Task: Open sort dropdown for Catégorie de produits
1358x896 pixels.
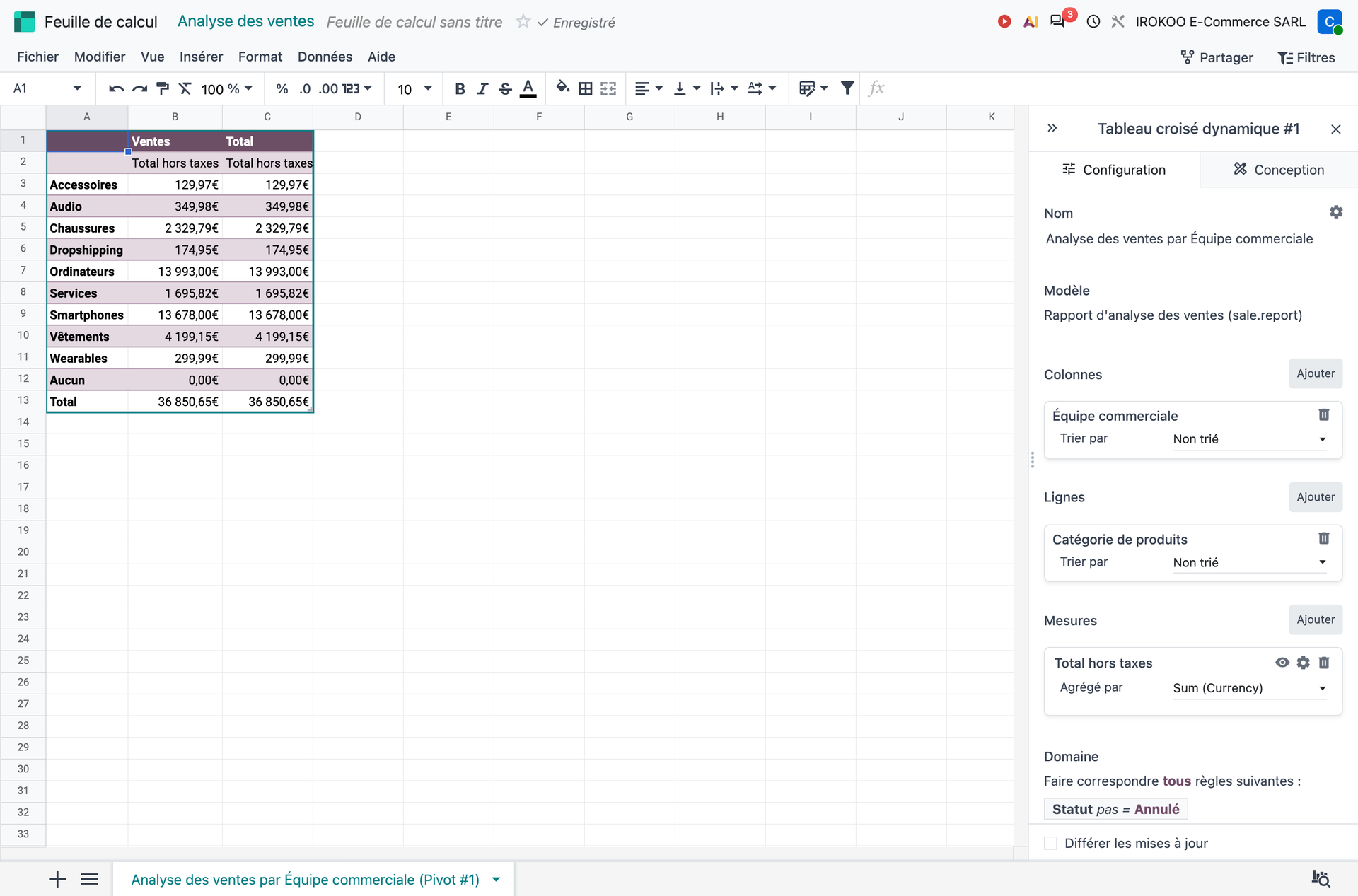Action: click(1250, 562)
